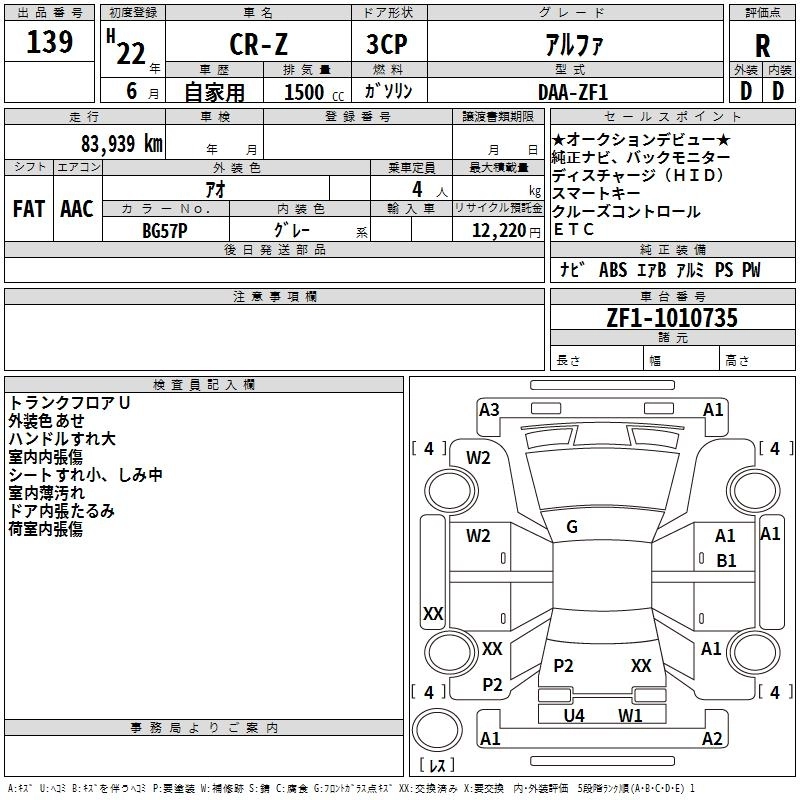The height and width of the screenshot is (800, 800).
Task: Click the chassis number ZF1-1010735
Action: tap(671, 318)
